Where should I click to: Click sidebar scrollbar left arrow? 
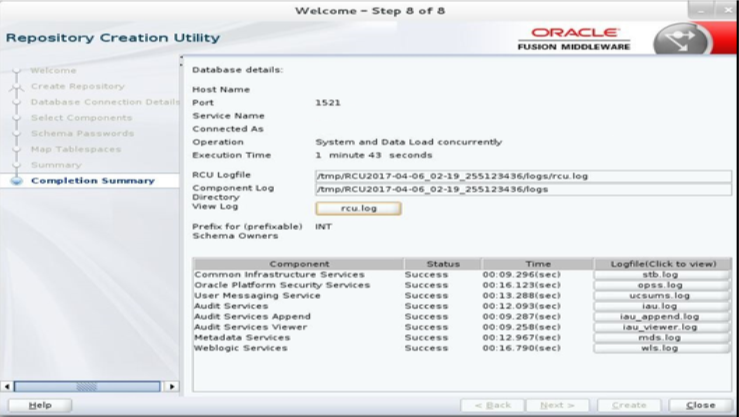[7, 386]
